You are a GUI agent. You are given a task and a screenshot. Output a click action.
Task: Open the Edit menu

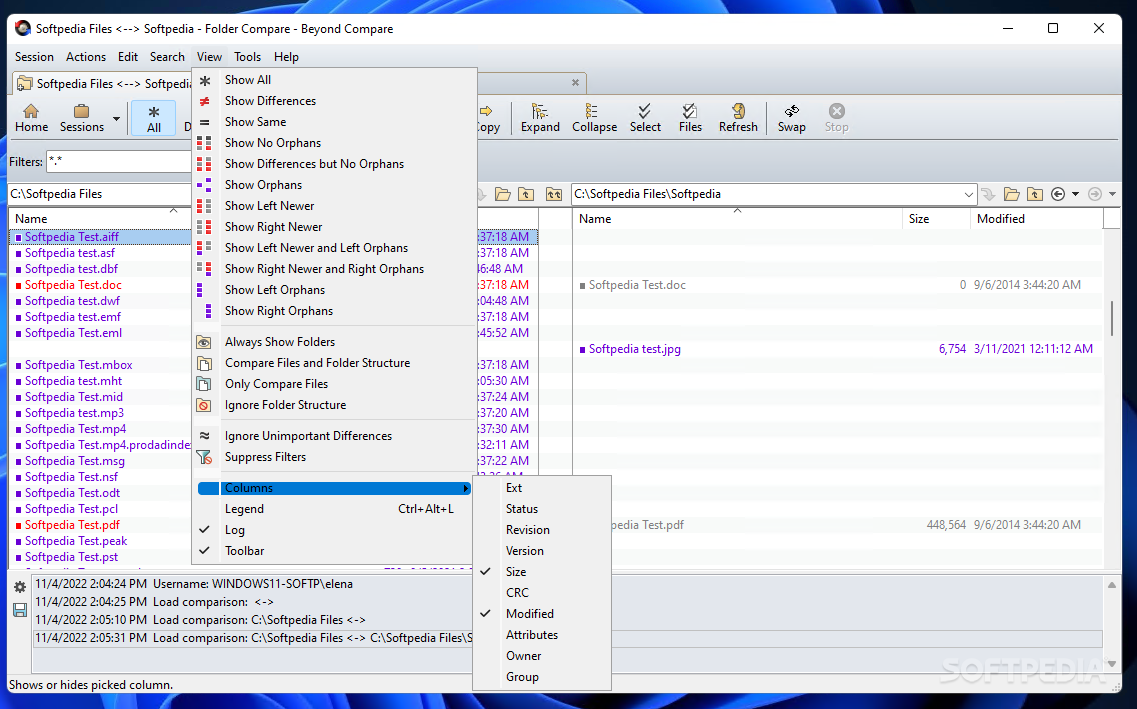coord(128,57)
